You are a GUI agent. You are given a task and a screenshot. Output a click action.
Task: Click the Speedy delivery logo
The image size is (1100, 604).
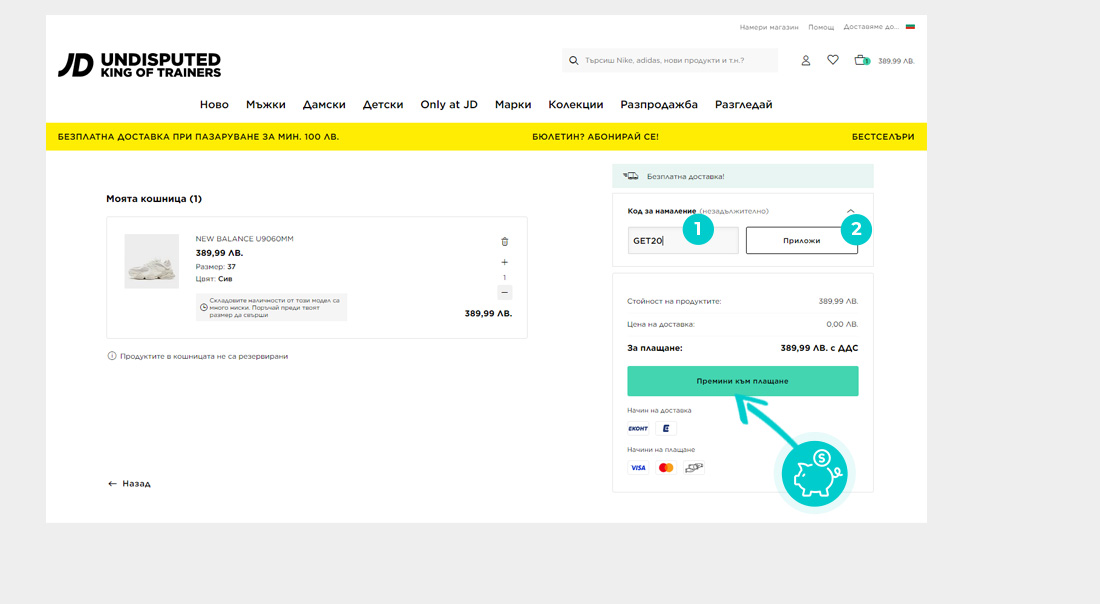point(666,428)
